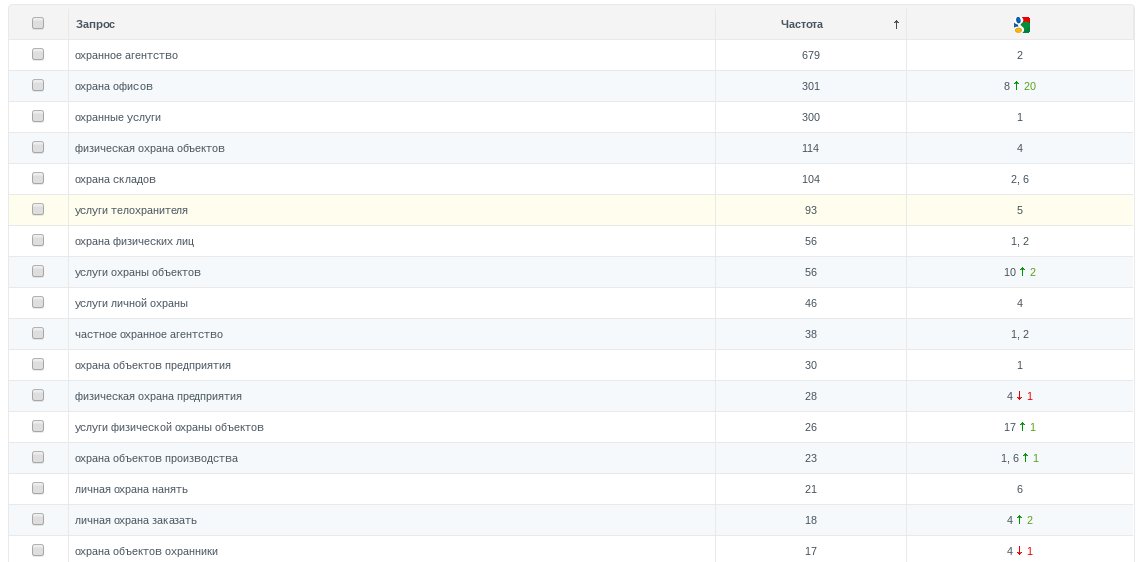Click green up arrow in услуги охраны объектов row
The image size is (1147, 562).
tap(1023, 272)
